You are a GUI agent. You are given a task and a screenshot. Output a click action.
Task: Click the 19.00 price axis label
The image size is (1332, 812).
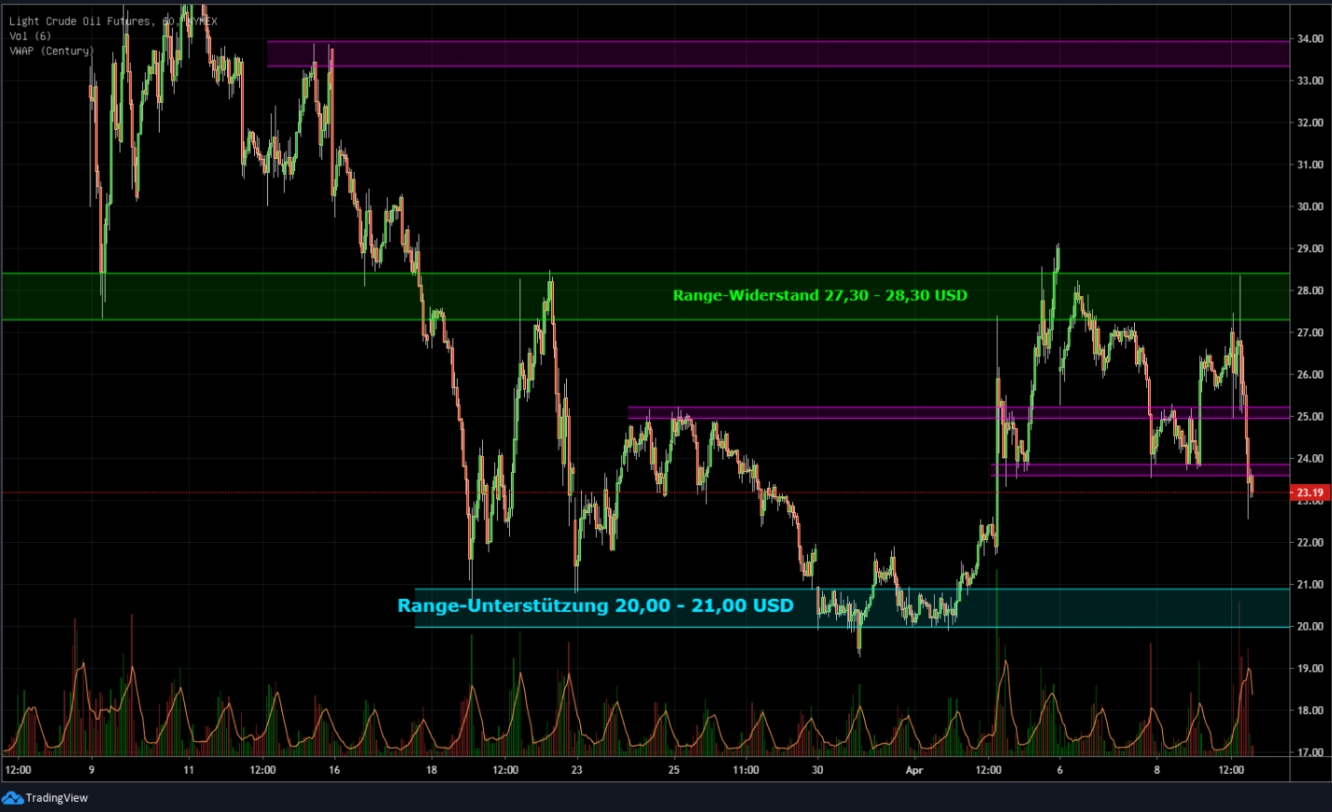click(1310, 669)
